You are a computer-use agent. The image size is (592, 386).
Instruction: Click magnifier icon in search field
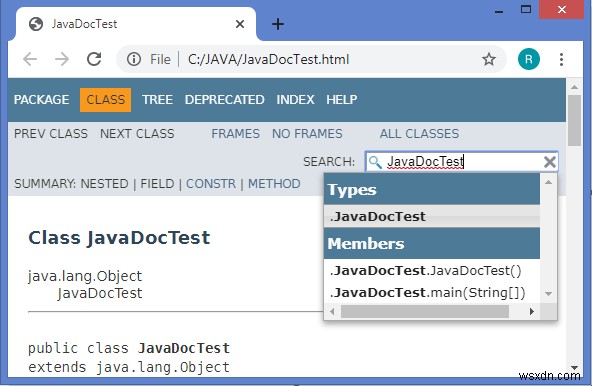[x=375, y=162]
